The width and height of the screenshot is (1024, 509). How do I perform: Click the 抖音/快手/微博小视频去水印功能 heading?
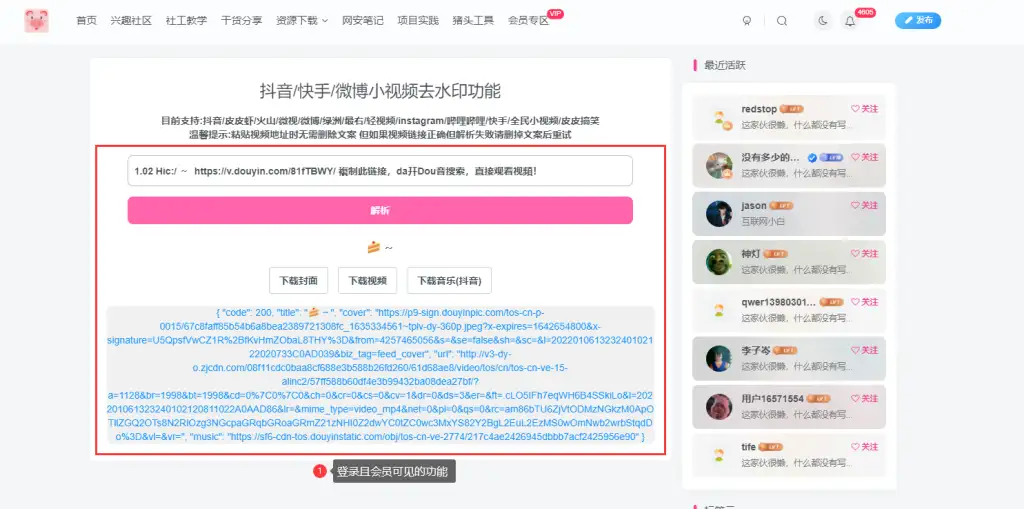[380, 91]
